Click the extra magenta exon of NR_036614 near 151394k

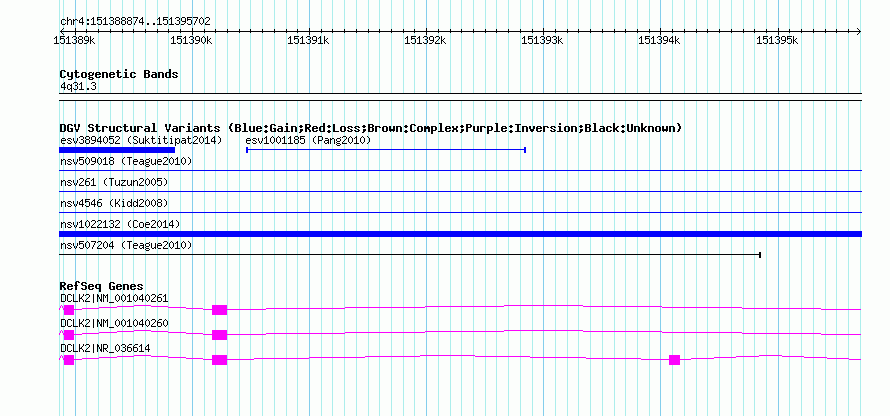pos(674,360)
